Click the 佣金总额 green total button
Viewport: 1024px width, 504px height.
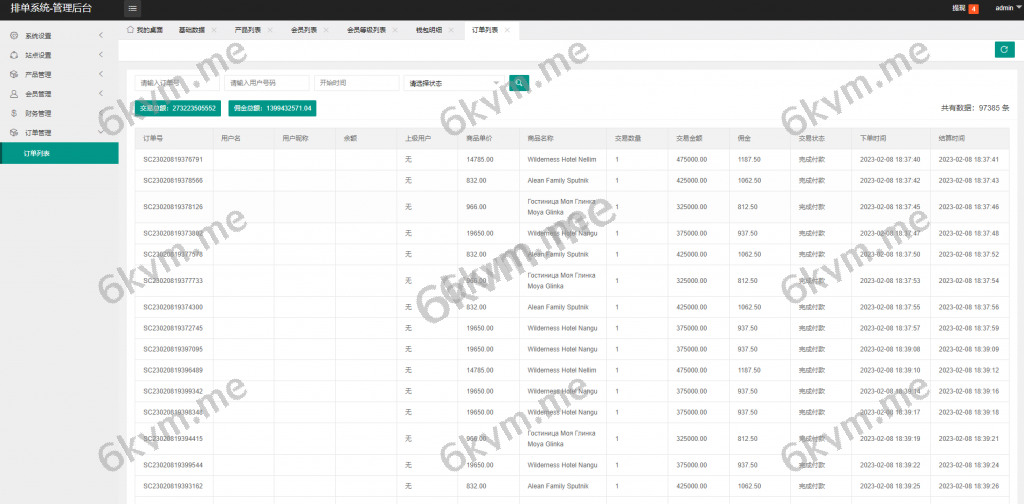(x=271, y=108)
